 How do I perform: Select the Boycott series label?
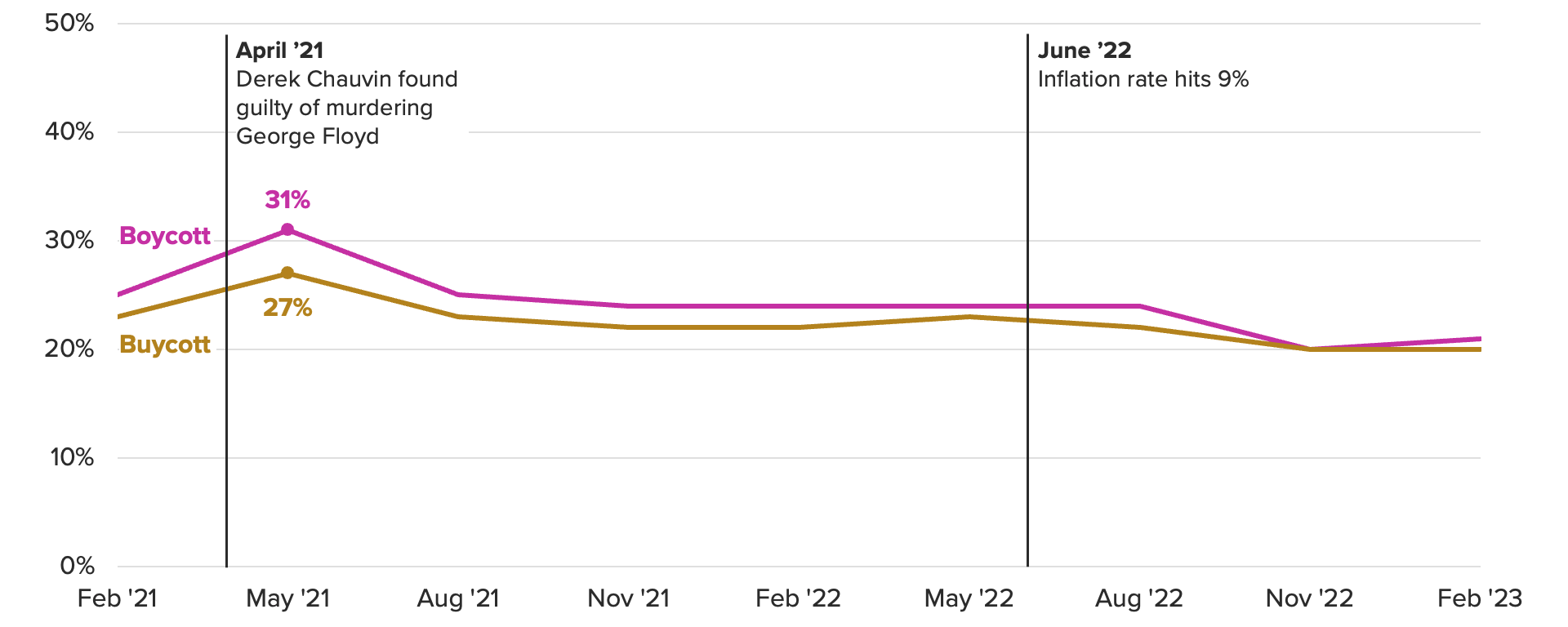click(165, 236)
